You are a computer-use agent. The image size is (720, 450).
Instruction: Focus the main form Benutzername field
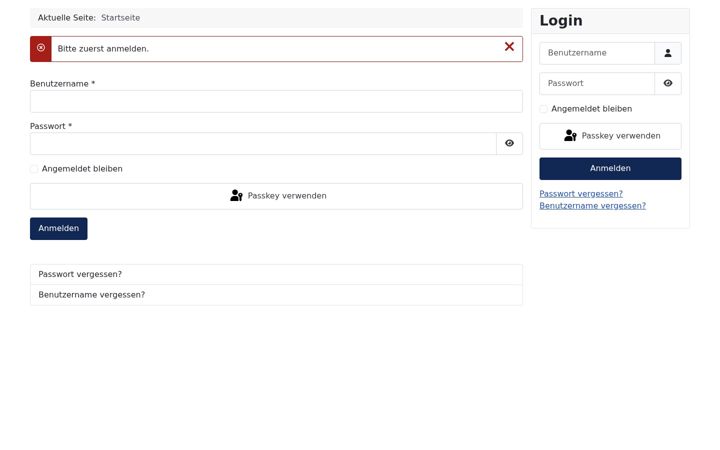(276, 101)
